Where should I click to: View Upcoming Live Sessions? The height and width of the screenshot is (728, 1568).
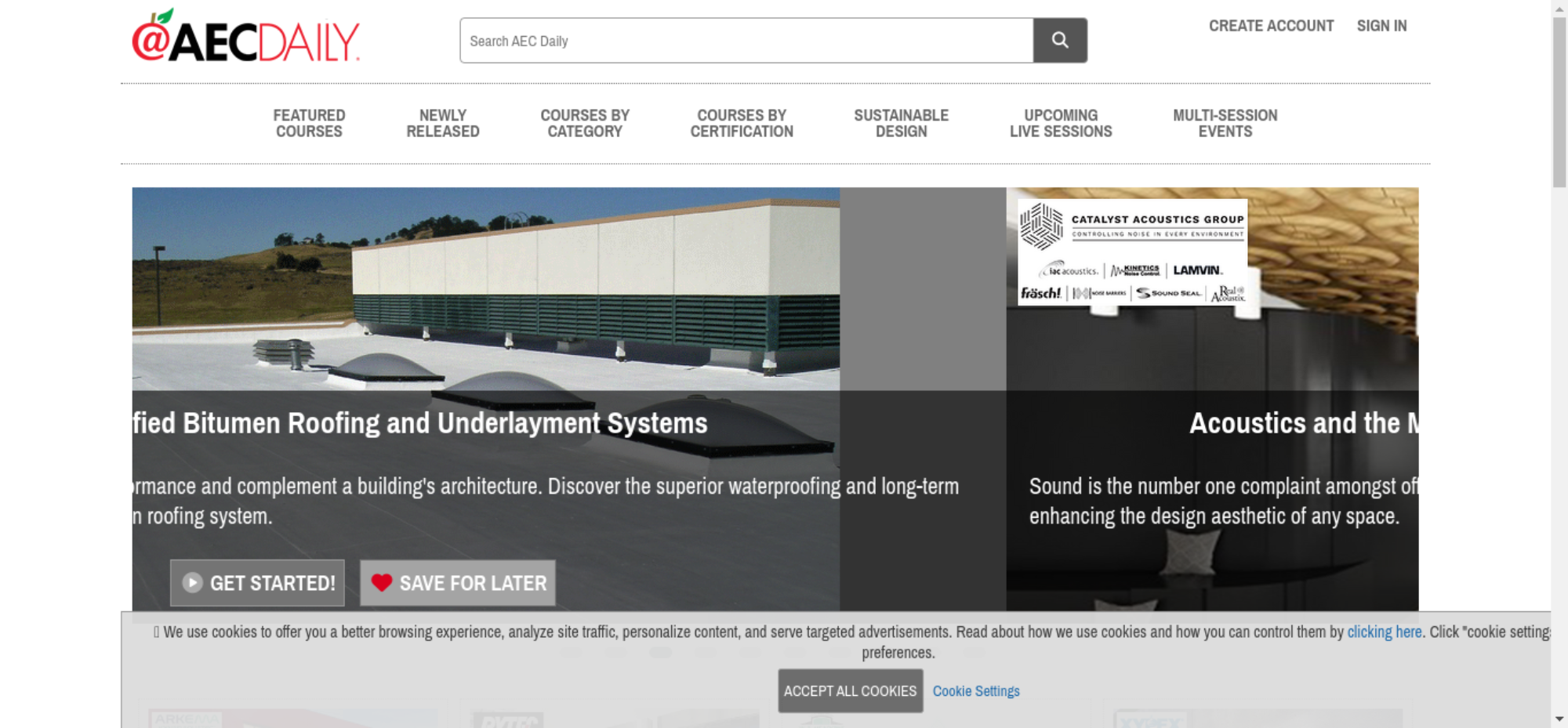(1060, 124)
